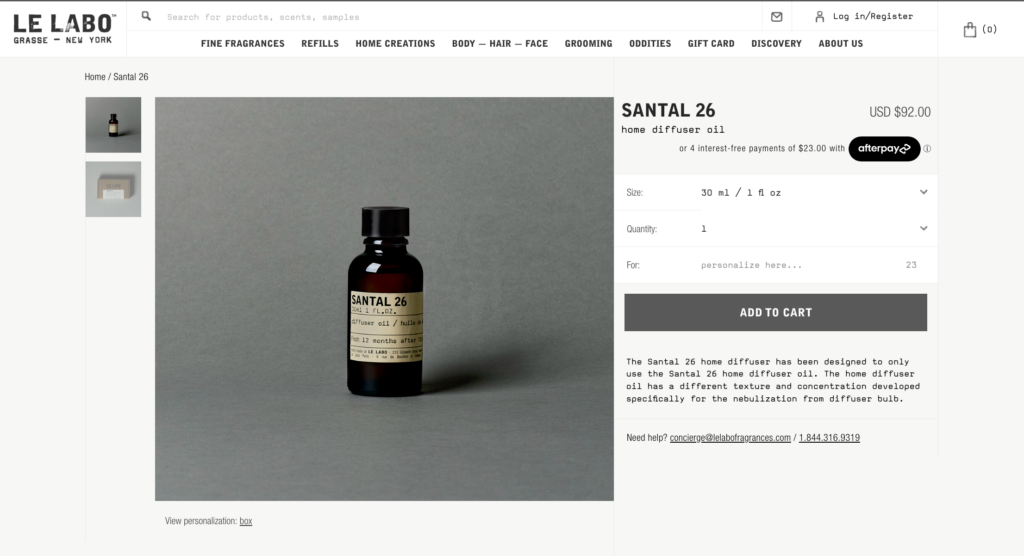1024x556 pixels.
Task: Click the concierge email link
Action: [x=730, y=438]
